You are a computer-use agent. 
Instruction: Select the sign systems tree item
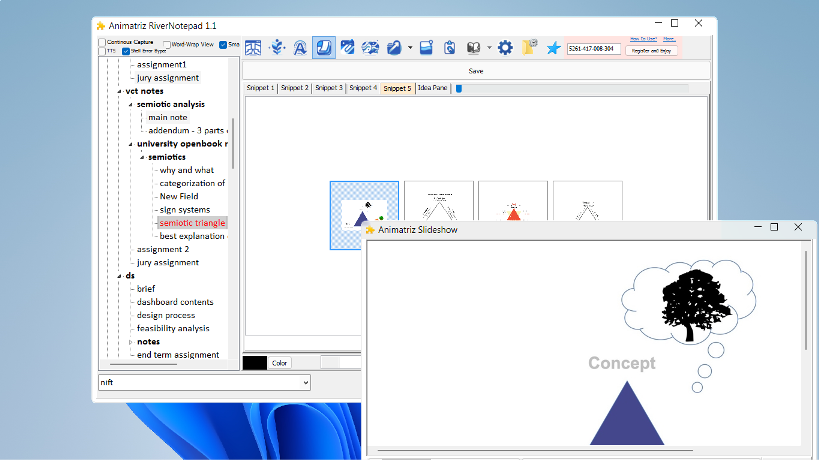coord(185,210)
